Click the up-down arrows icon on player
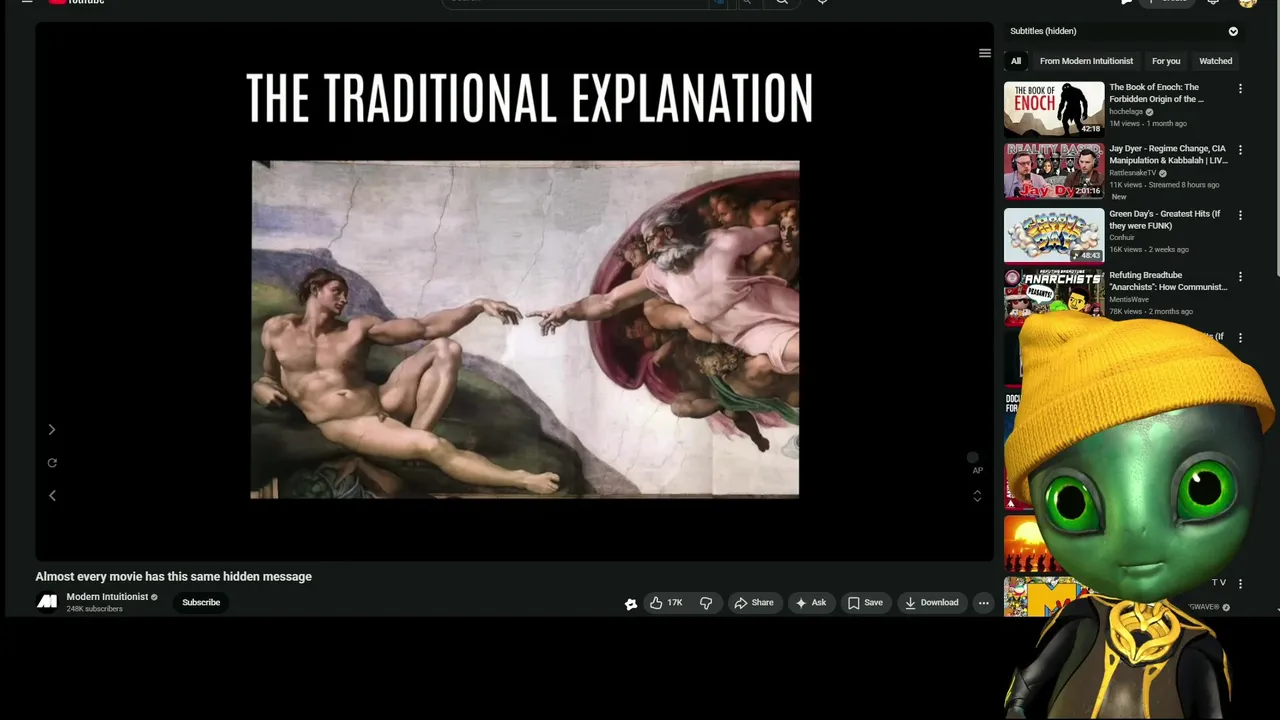 pos(977,495)
